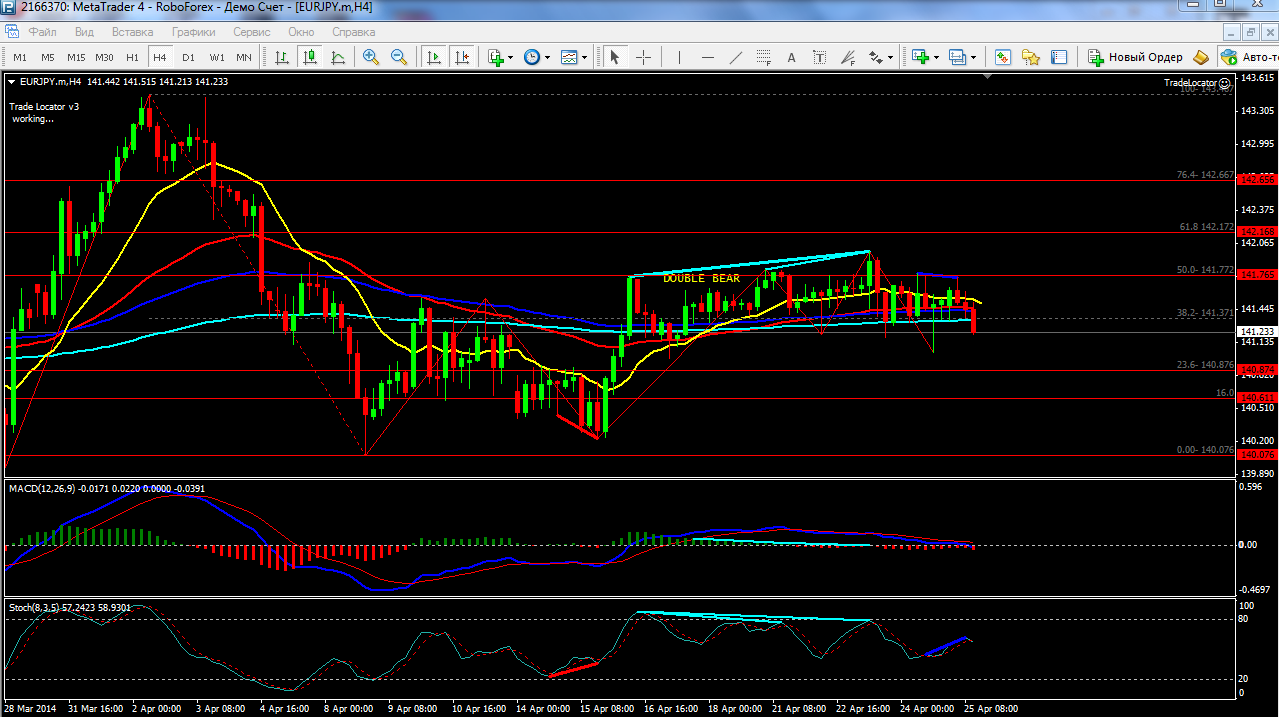Viewport: 1279px width, 717px height.
Task: Expand the templates dropdown arrow
Action: (x=584, y=57)
